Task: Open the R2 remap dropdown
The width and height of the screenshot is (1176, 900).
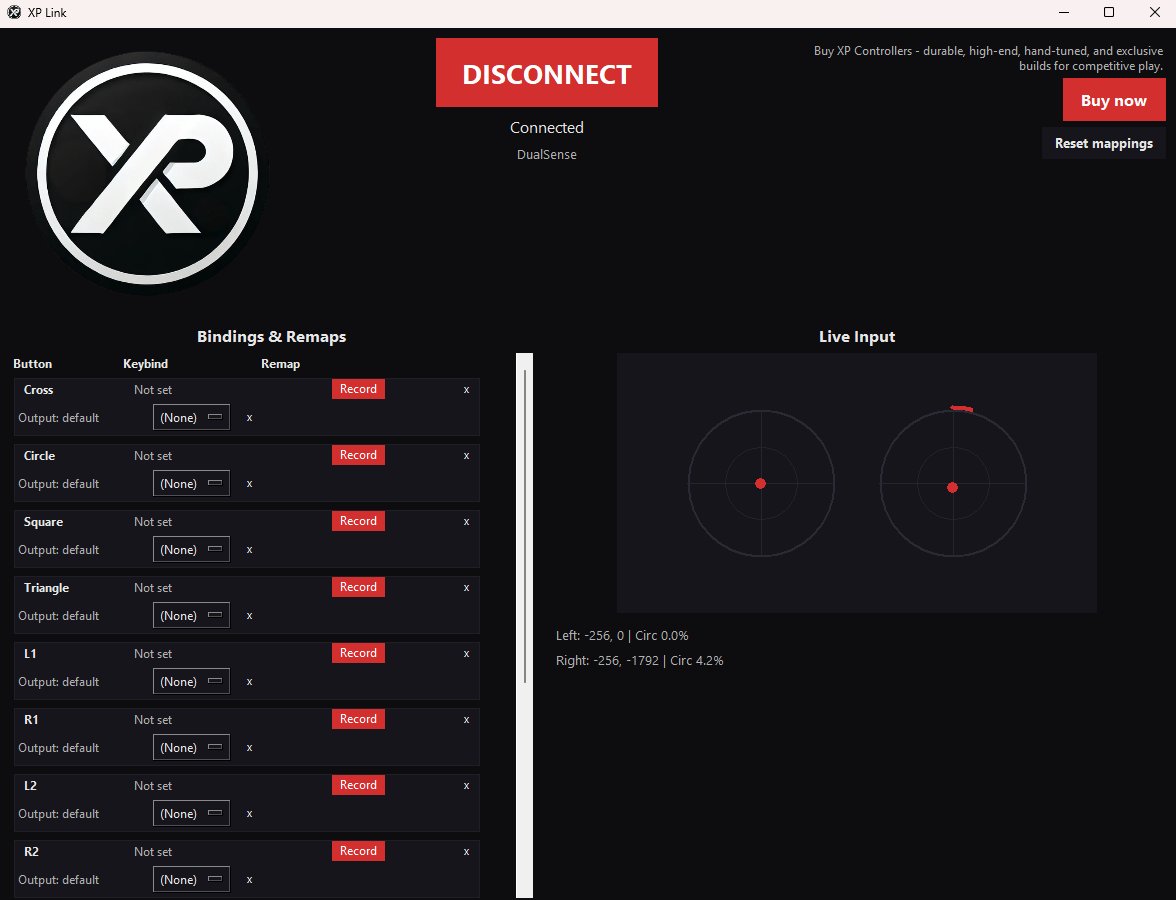Action: 191,880
